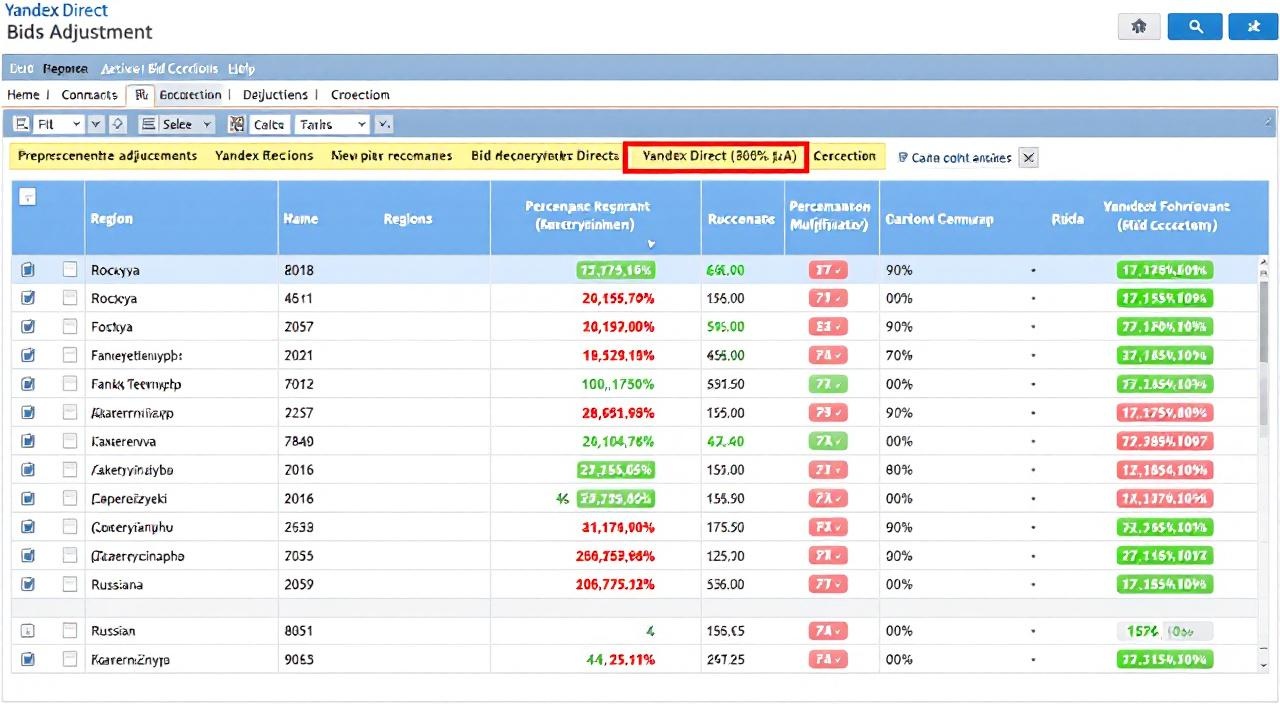Select the "Cercection" yellow tab
This screenshot has height=704, width=1280.
click(844, 156)
